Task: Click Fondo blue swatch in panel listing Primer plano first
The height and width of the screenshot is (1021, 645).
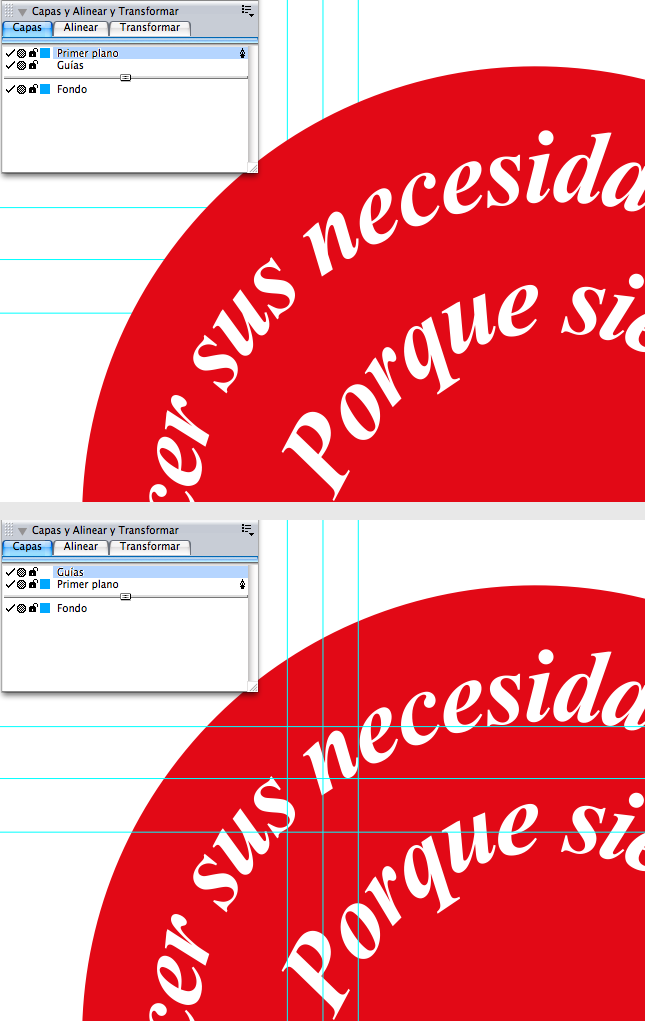Action: 46,89
